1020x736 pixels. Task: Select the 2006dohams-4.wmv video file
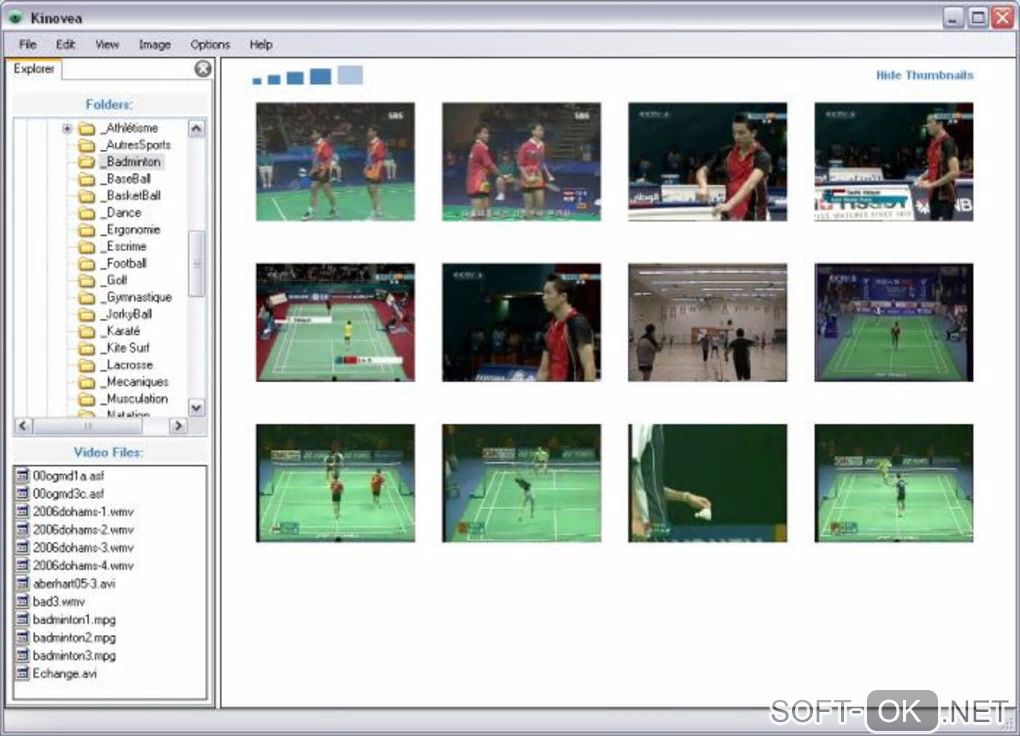click(x=83, y=566)
